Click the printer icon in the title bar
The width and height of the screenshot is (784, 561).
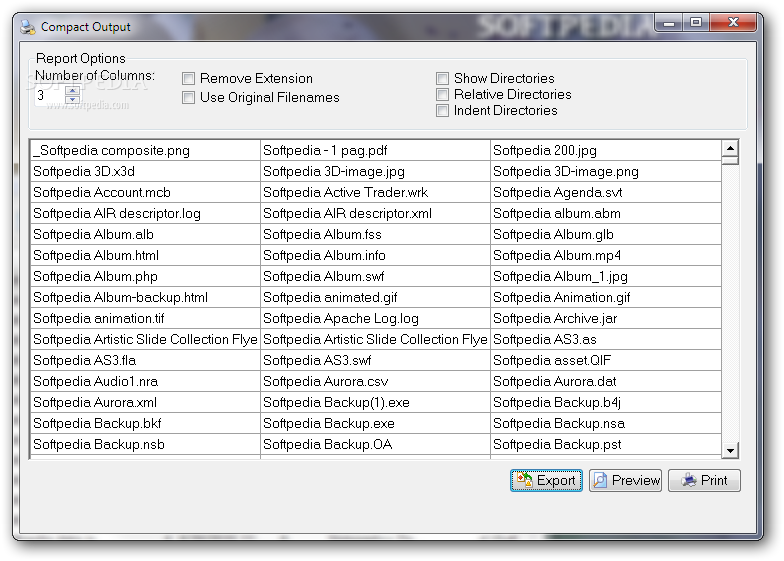tap(28, 27)
